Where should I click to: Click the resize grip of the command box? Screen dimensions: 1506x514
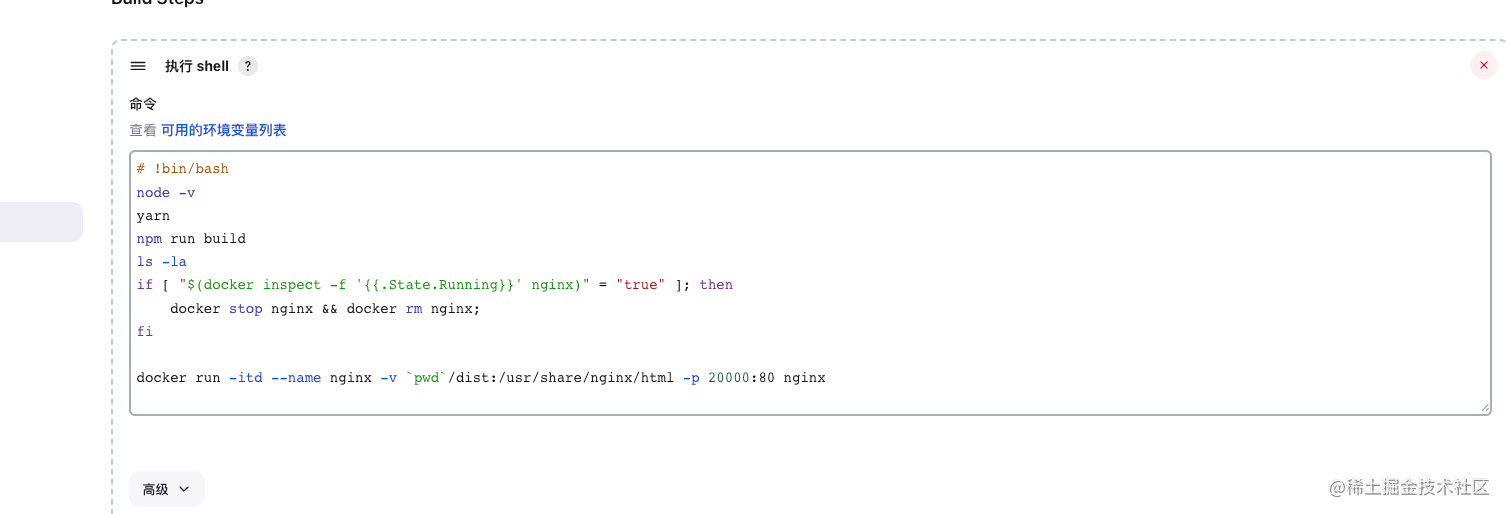coord(1484,407)
